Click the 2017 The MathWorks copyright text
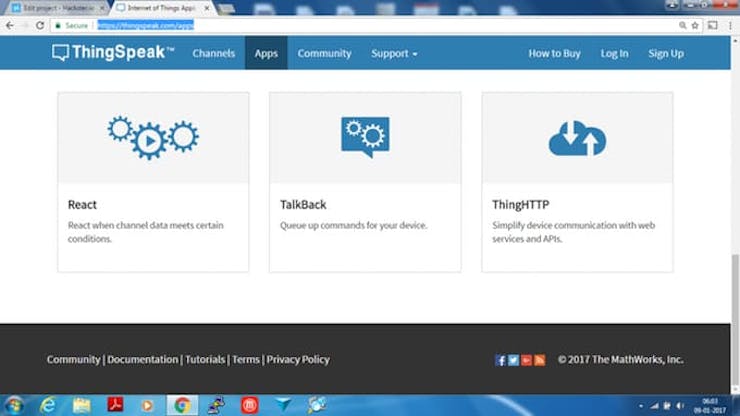The height and width of the screenshot is (416, 740). pyautogui.click(x=621, y=360)
